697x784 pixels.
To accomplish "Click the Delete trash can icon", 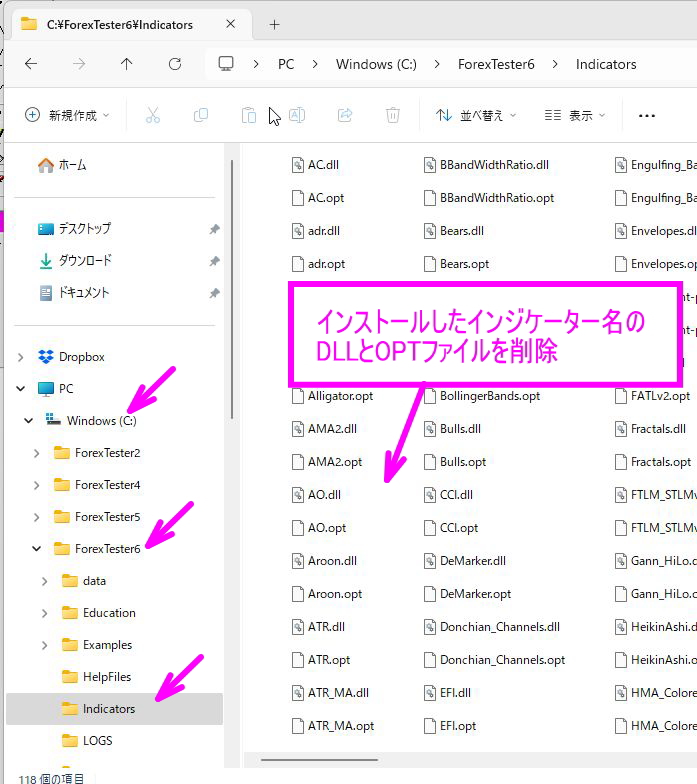I will [393, 116].
